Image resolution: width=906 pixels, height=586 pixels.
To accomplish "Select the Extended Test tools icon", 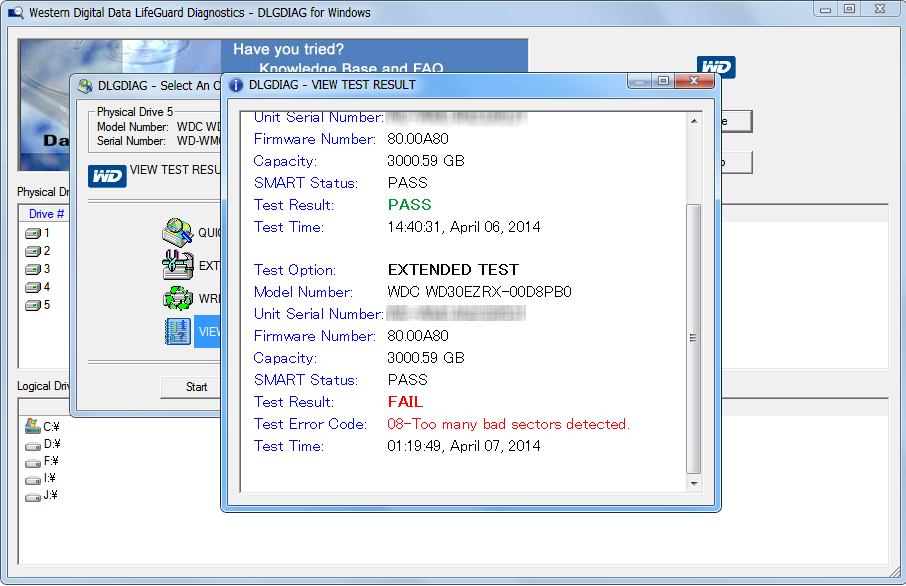I will pyautogui.click(x=177, y=265).
